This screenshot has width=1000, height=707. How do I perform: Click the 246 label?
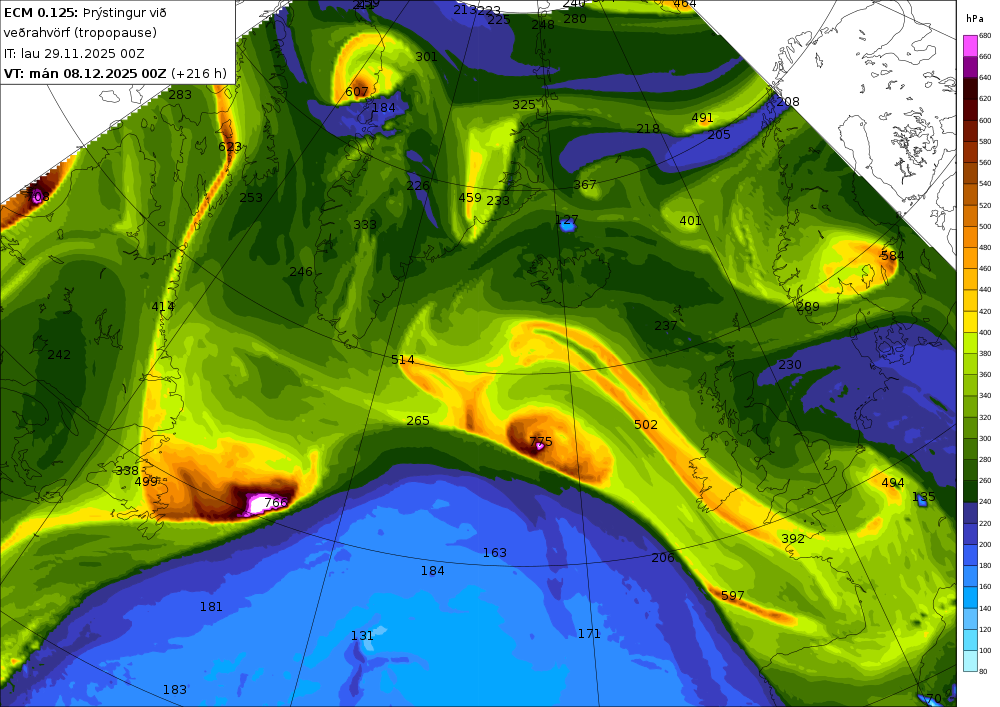(300, 272)
